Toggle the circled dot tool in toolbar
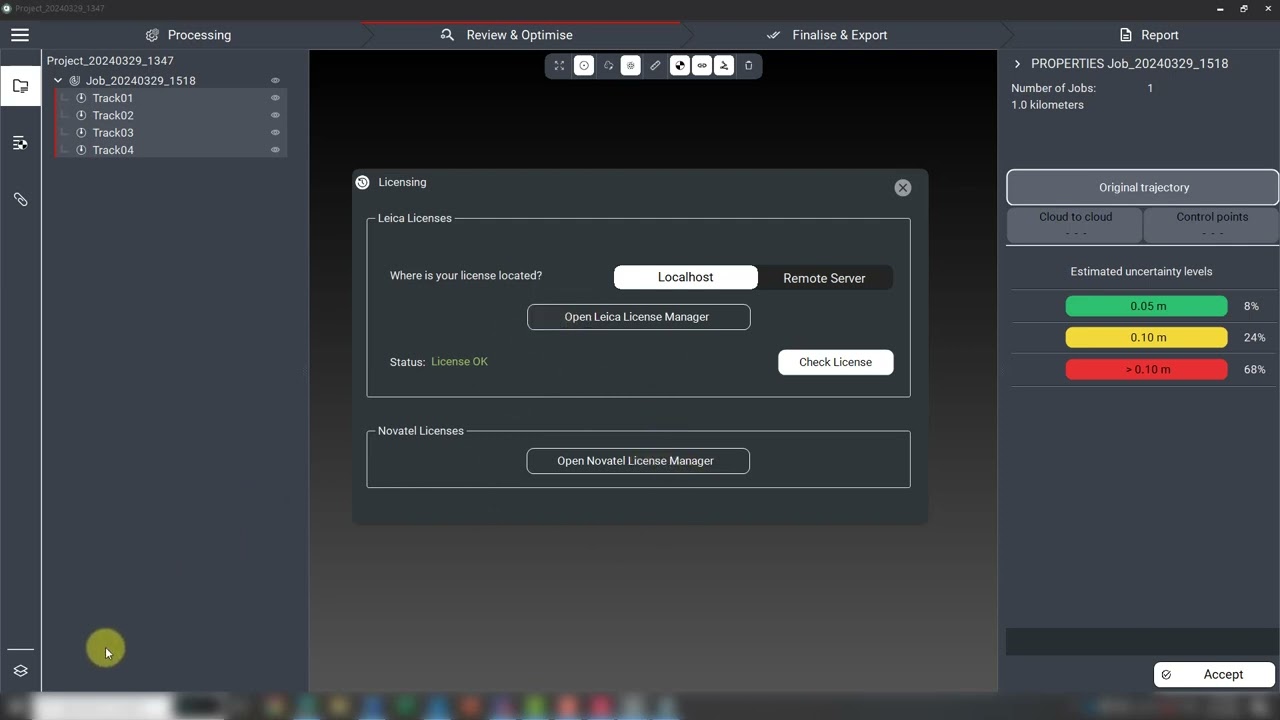The width and height of the screenshot is (1280, 720). pos(584,66)
